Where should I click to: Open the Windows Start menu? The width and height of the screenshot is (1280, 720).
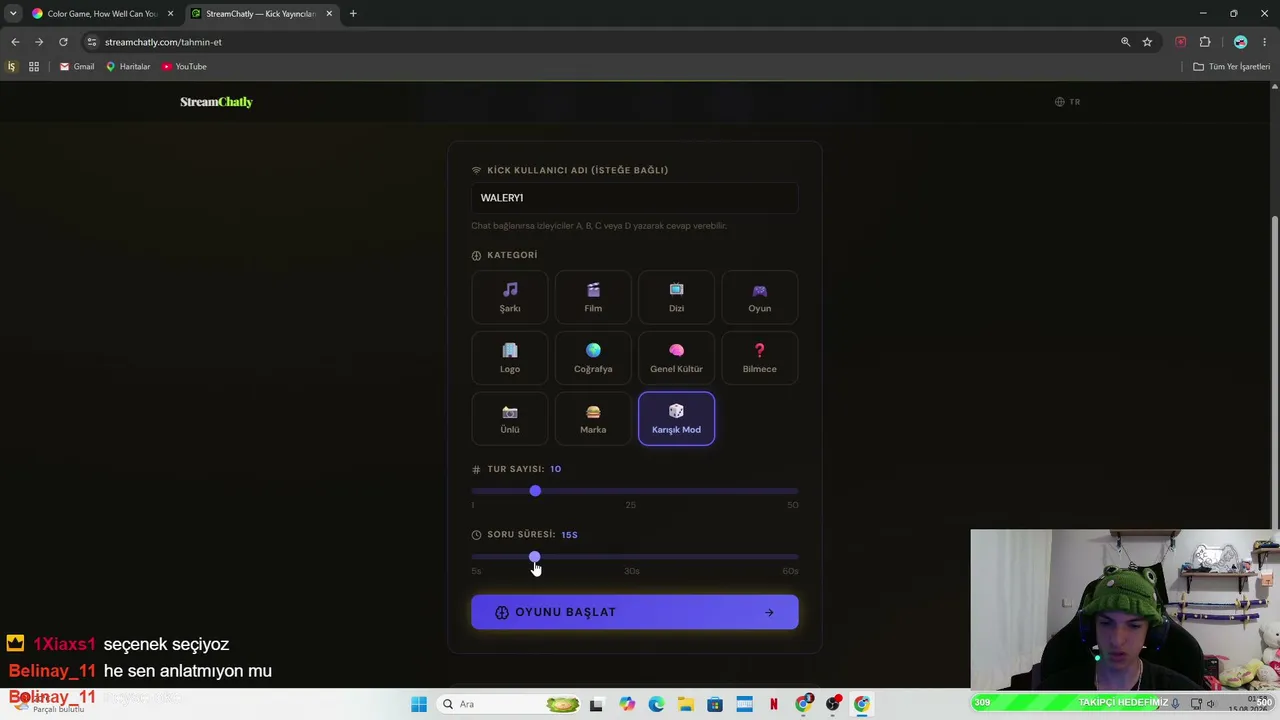click(419, 704)
